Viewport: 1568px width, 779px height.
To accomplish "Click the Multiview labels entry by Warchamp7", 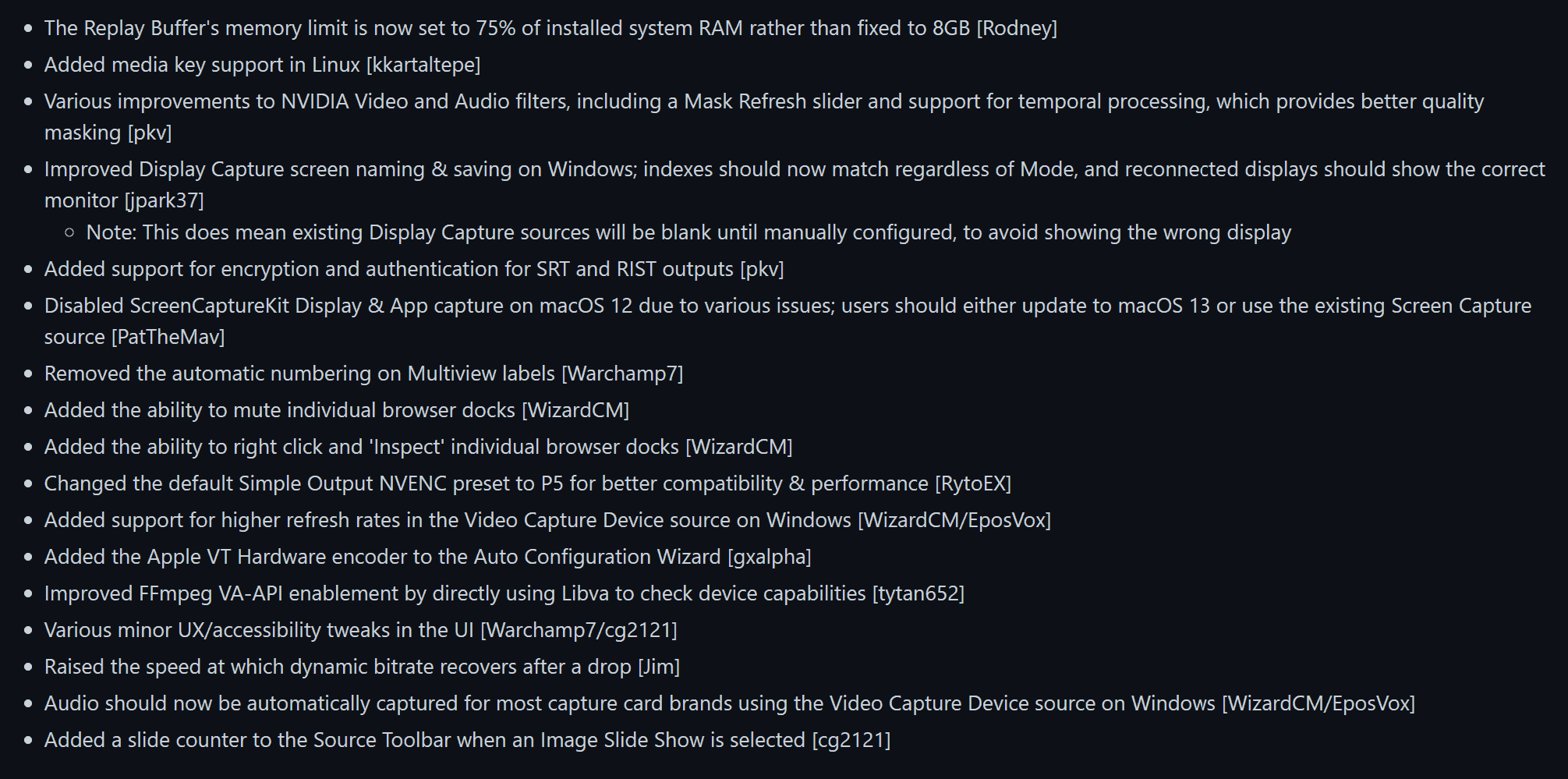I will pyautogui.click(x=363, y=374).
